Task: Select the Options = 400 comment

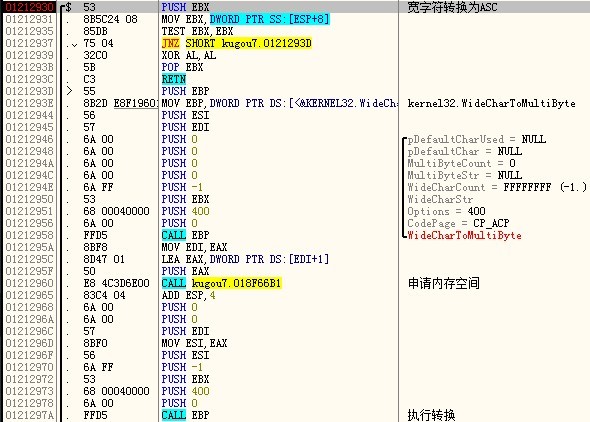Action: click(447, 211)
